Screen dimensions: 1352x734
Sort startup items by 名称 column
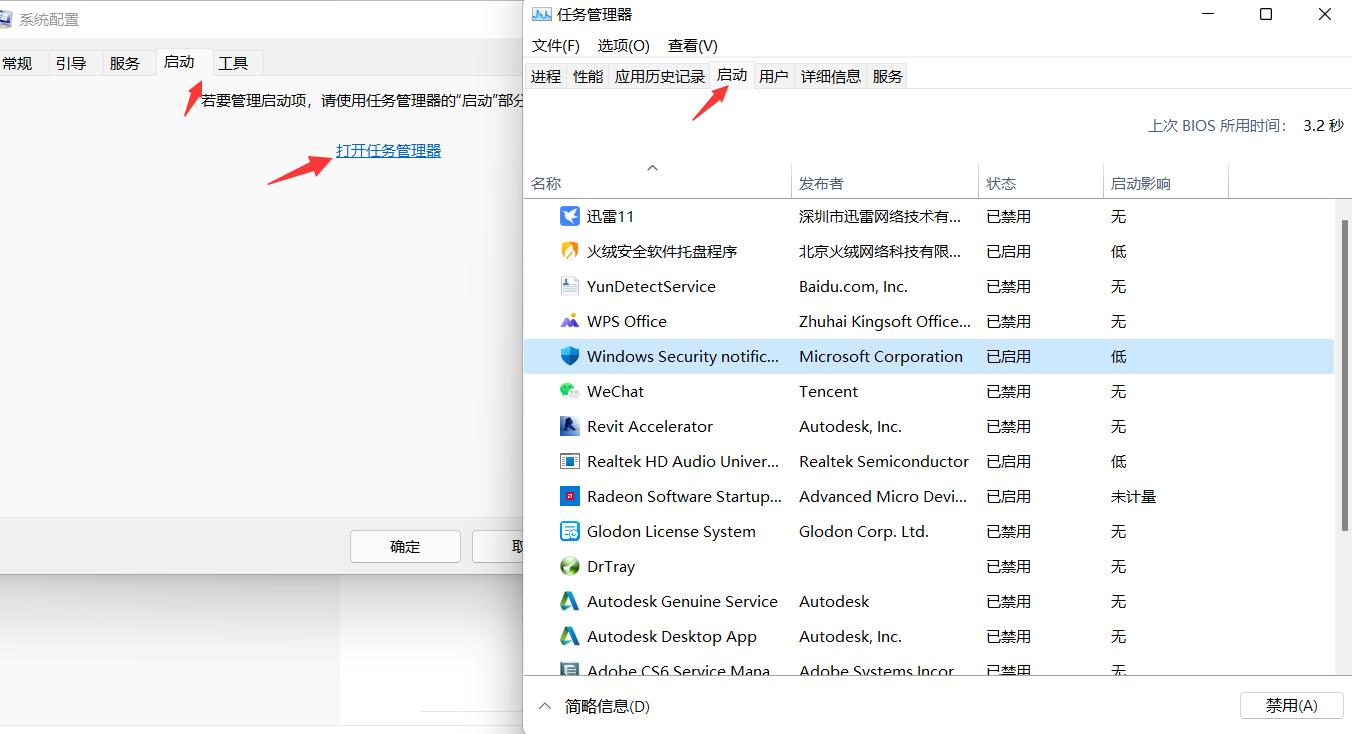coord(657,183)
